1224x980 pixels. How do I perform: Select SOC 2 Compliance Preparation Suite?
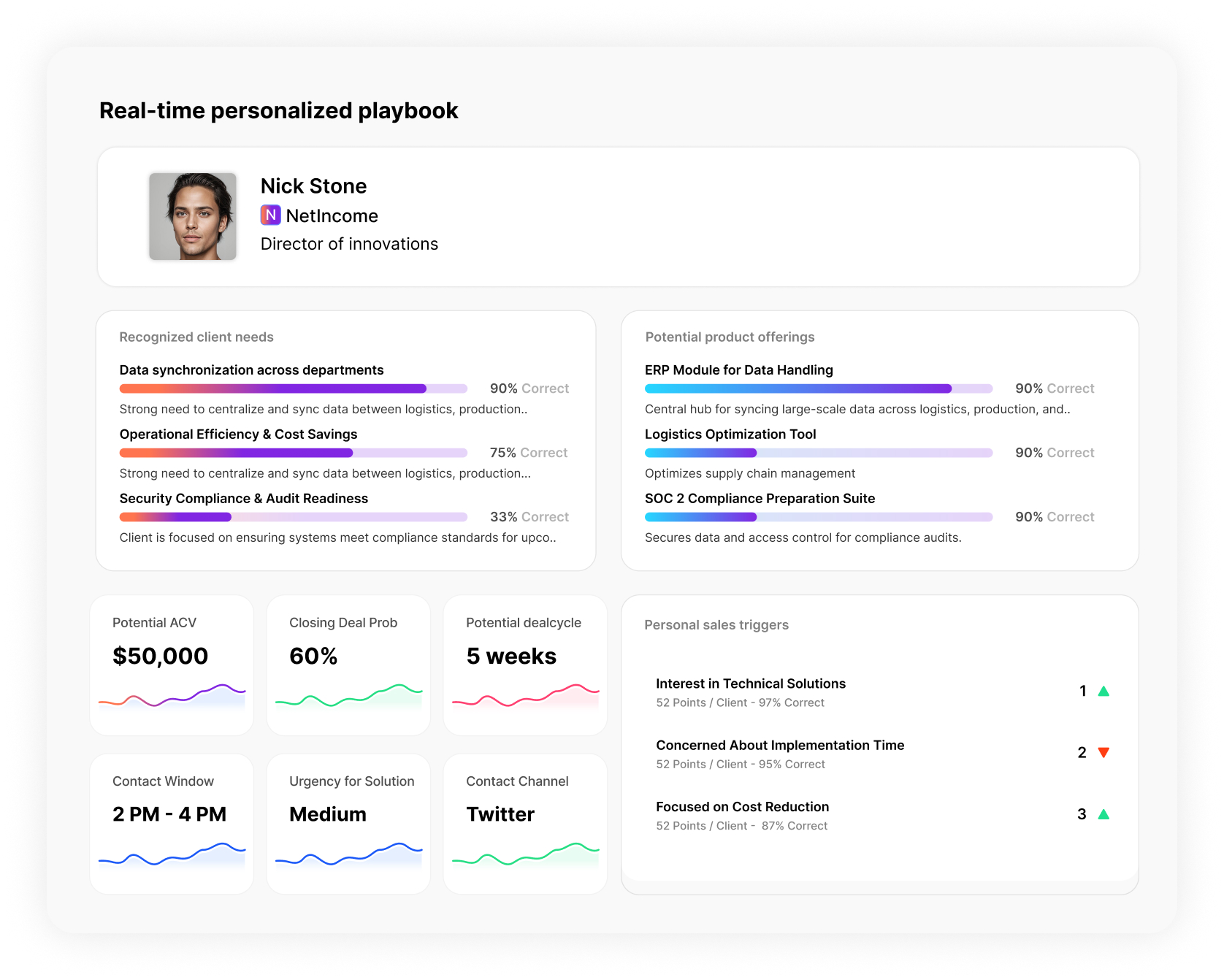pyautogui.click(x=760, y=499)
